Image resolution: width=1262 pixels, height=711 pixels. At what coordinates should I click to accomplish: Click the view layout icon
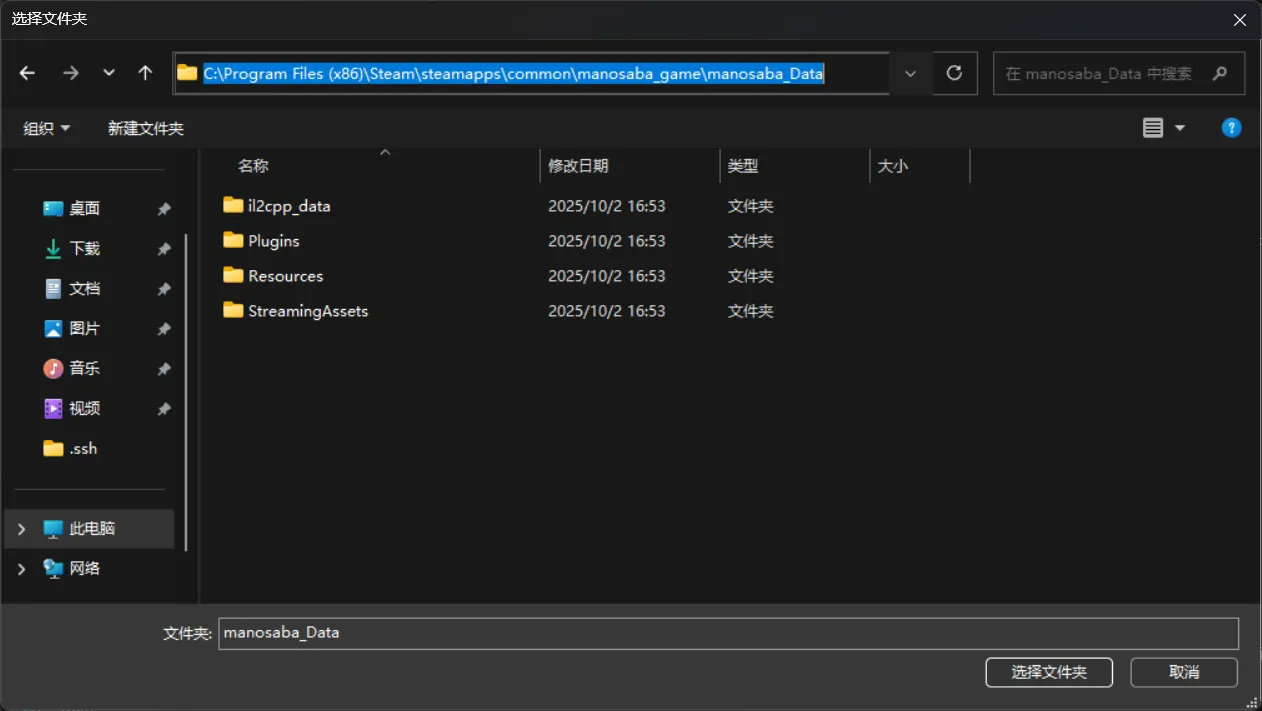pos(1153,128)
